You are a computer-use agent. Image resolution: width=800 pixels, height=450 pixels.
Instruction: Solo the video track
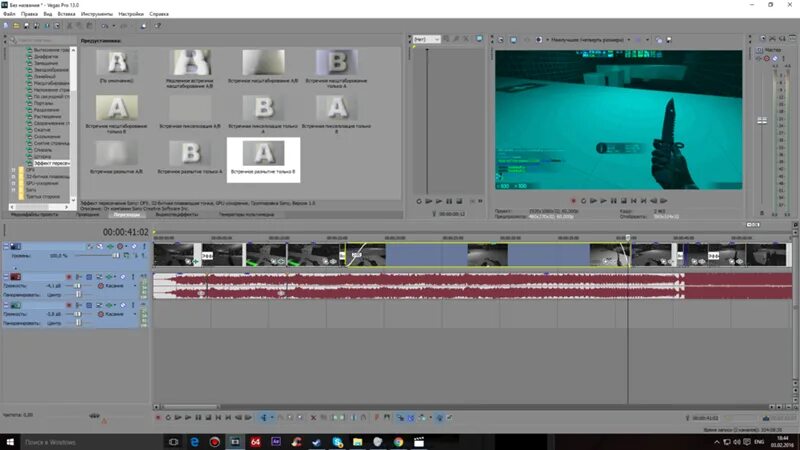(144, 246)
